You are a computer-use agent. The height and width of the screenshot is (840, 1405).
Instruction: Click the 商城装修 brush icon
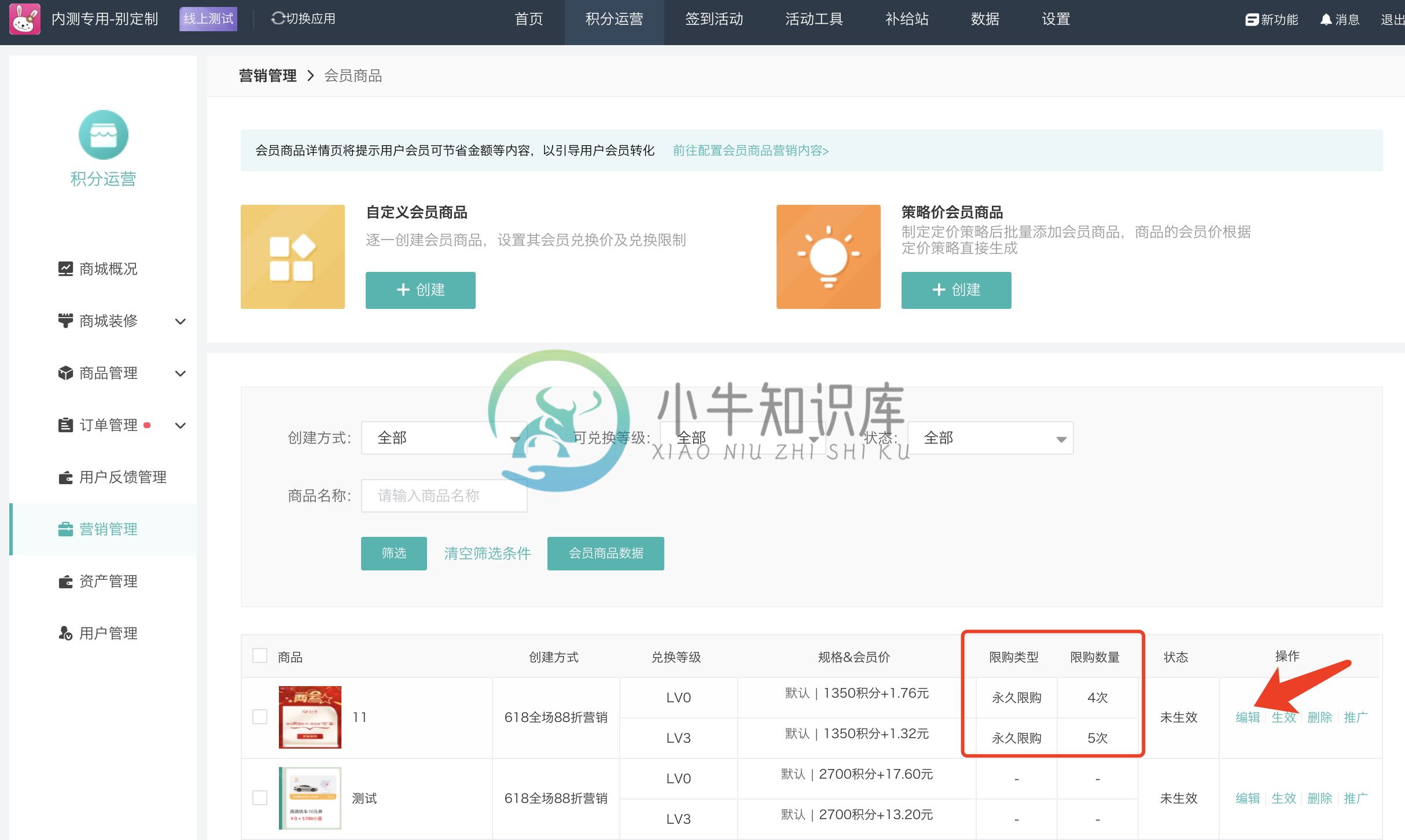tap(65, 320)
